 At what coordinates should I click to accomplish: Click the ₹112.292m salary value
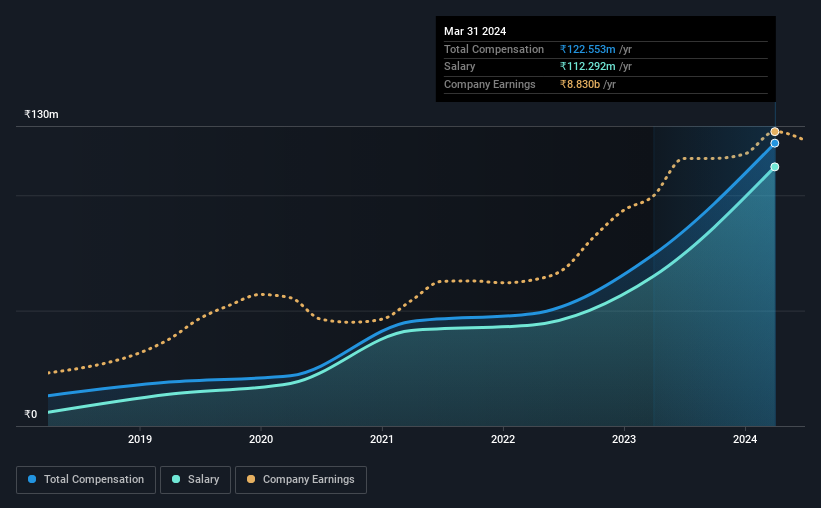[587, 67]
